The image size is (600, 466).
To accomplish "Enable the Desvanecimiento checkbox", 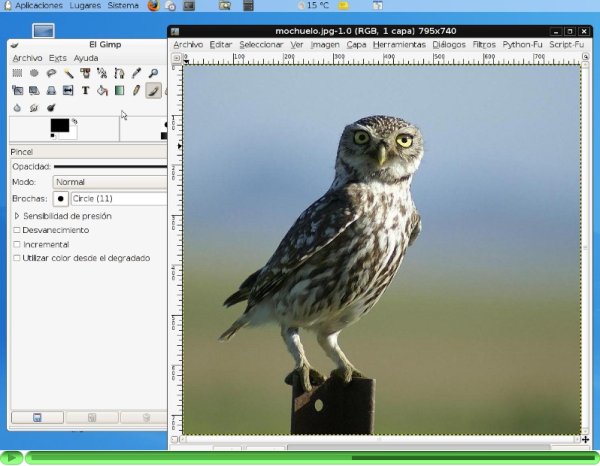I will point(17,230).
